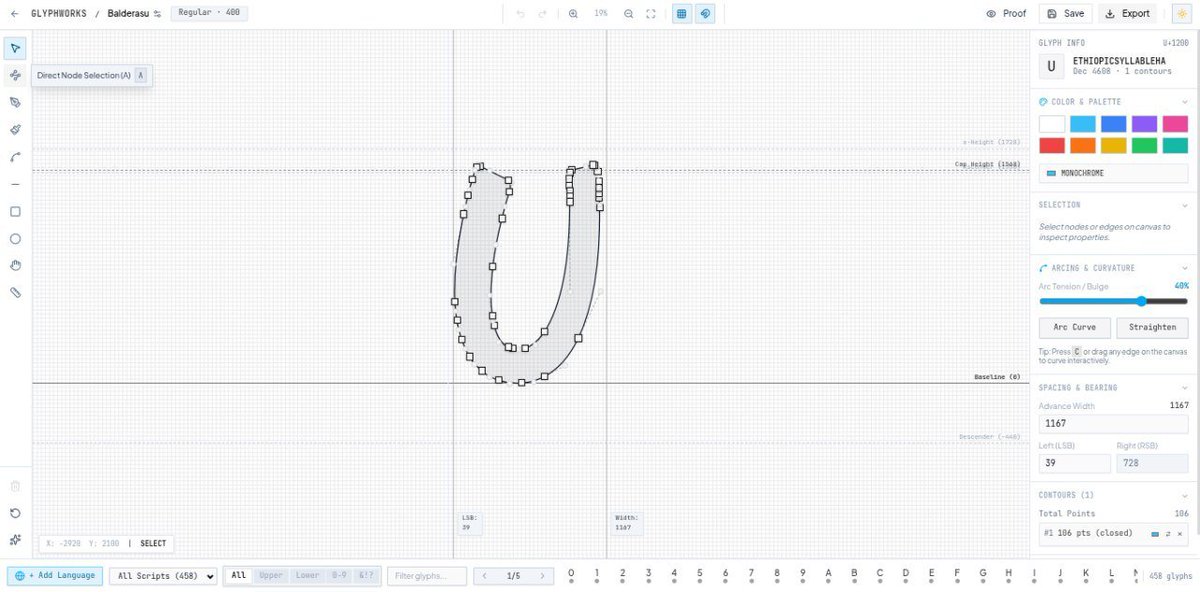
Task: Click the Filter glyphs search box
Action: pyautogui.click(x=427, y=576)
